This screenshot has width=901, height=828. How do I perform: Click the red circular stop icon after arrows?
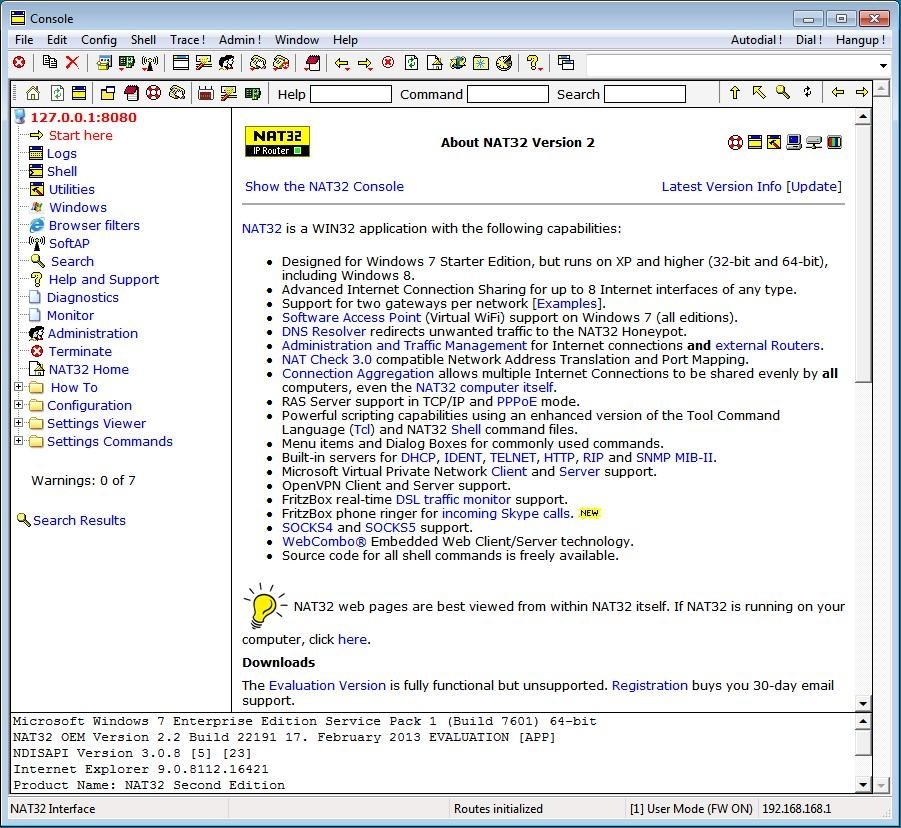(388, 62)
